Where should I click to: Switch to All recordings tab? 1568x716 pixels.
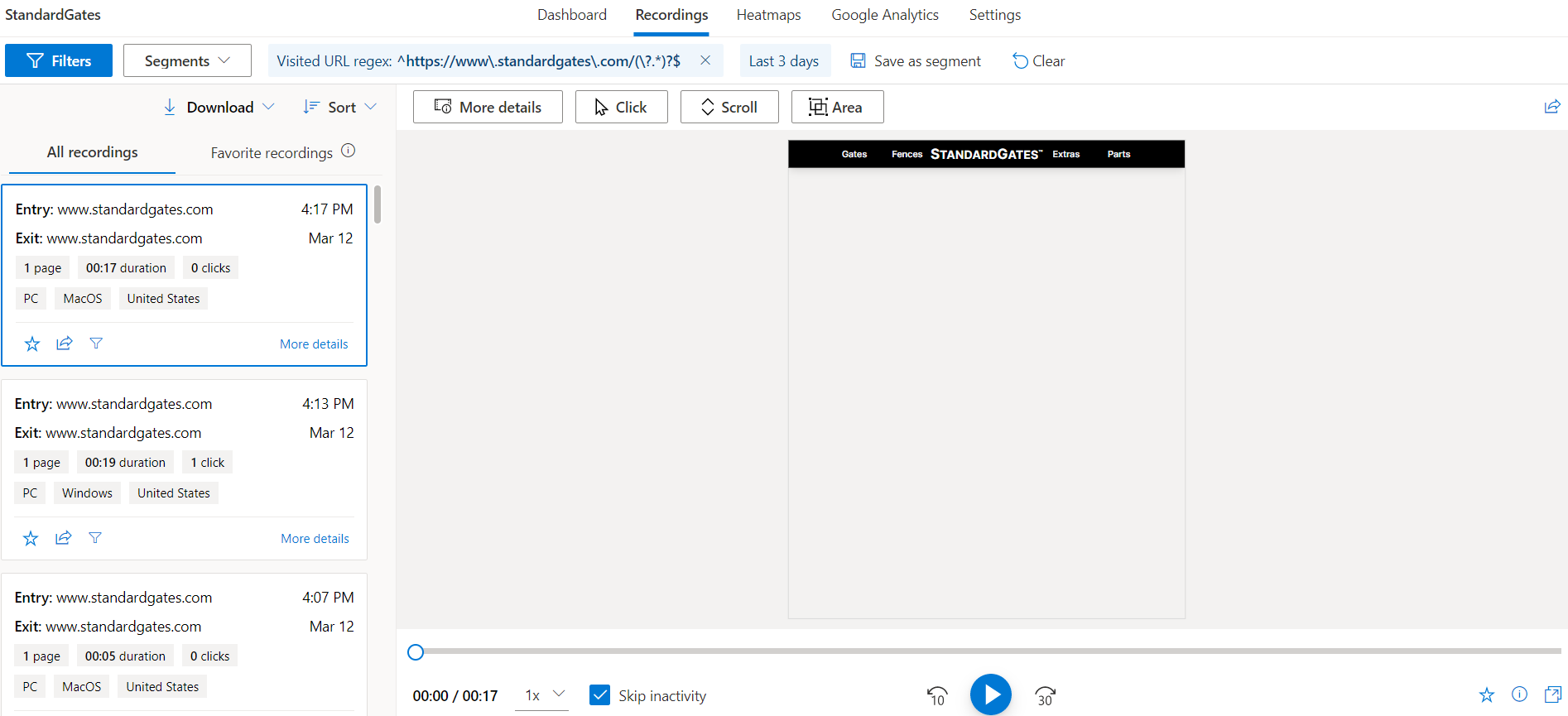pyautogui.click(x=93, y=152)
